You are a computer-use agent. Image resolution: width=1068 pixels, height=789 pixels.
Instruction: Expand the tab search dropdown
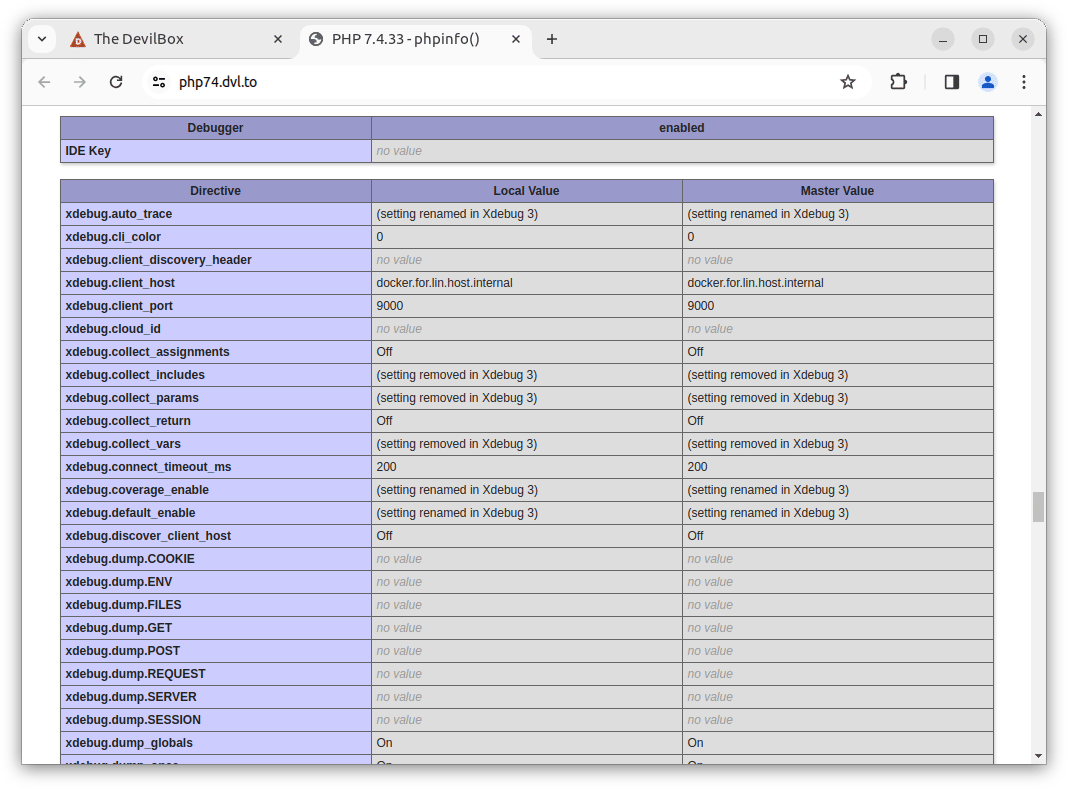click(x=42, y=39)
